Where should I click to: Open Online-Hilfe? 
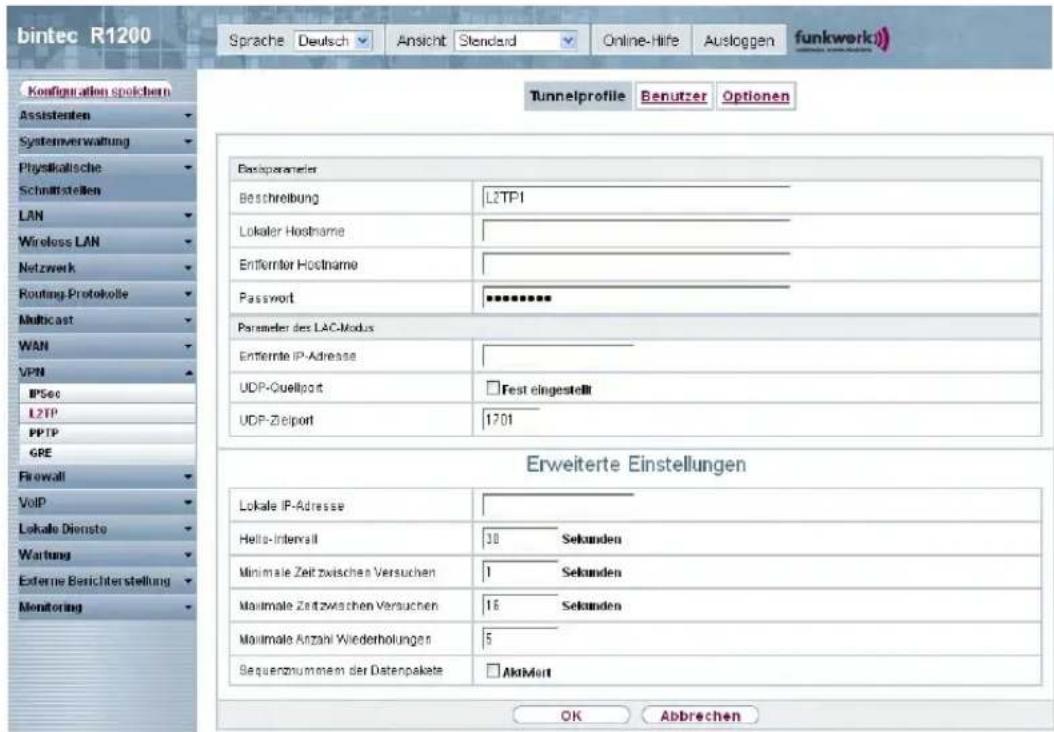pos(641,41)
